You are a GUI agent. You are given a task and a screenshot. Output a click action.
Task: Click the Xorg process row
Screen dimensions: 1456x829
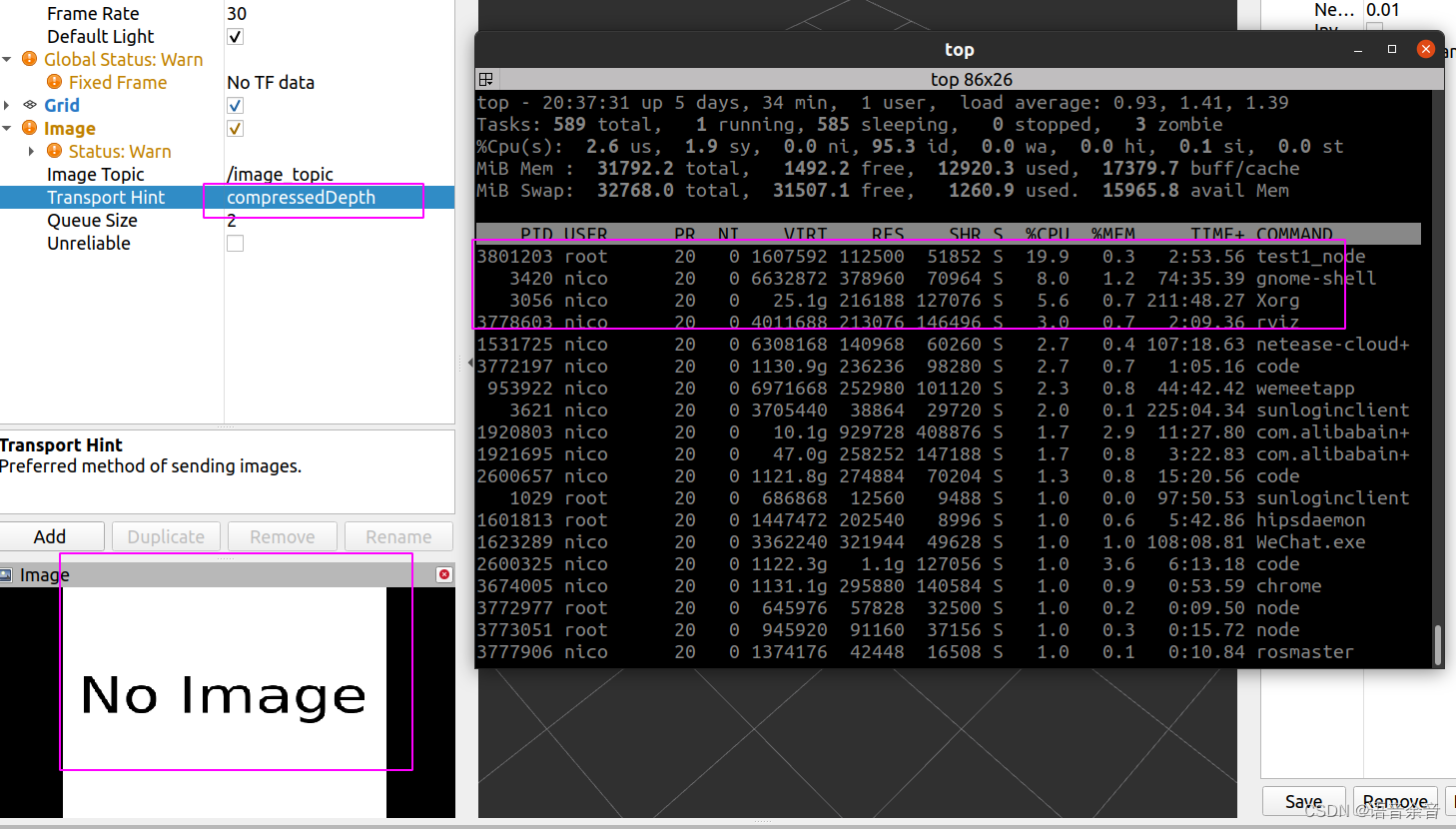949,300
